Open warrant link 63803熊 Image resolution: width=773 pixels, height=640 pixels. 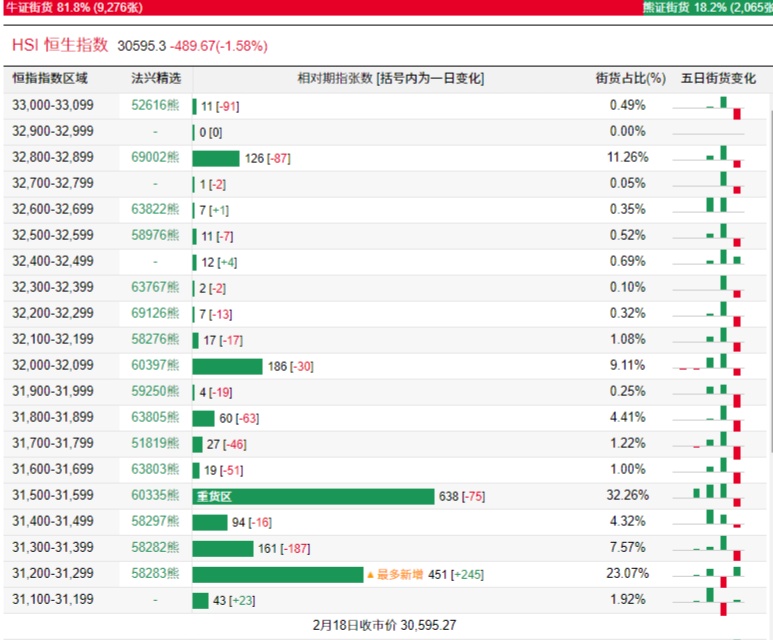click(155, 469)
